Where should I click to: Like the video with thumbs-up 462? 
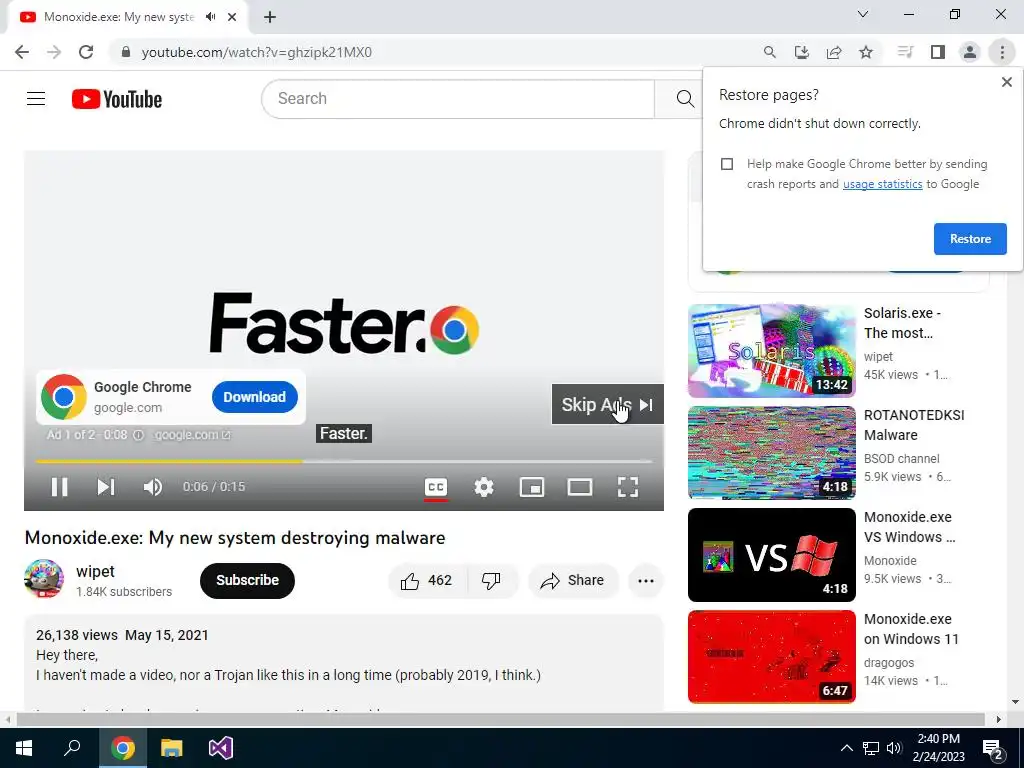428,580
